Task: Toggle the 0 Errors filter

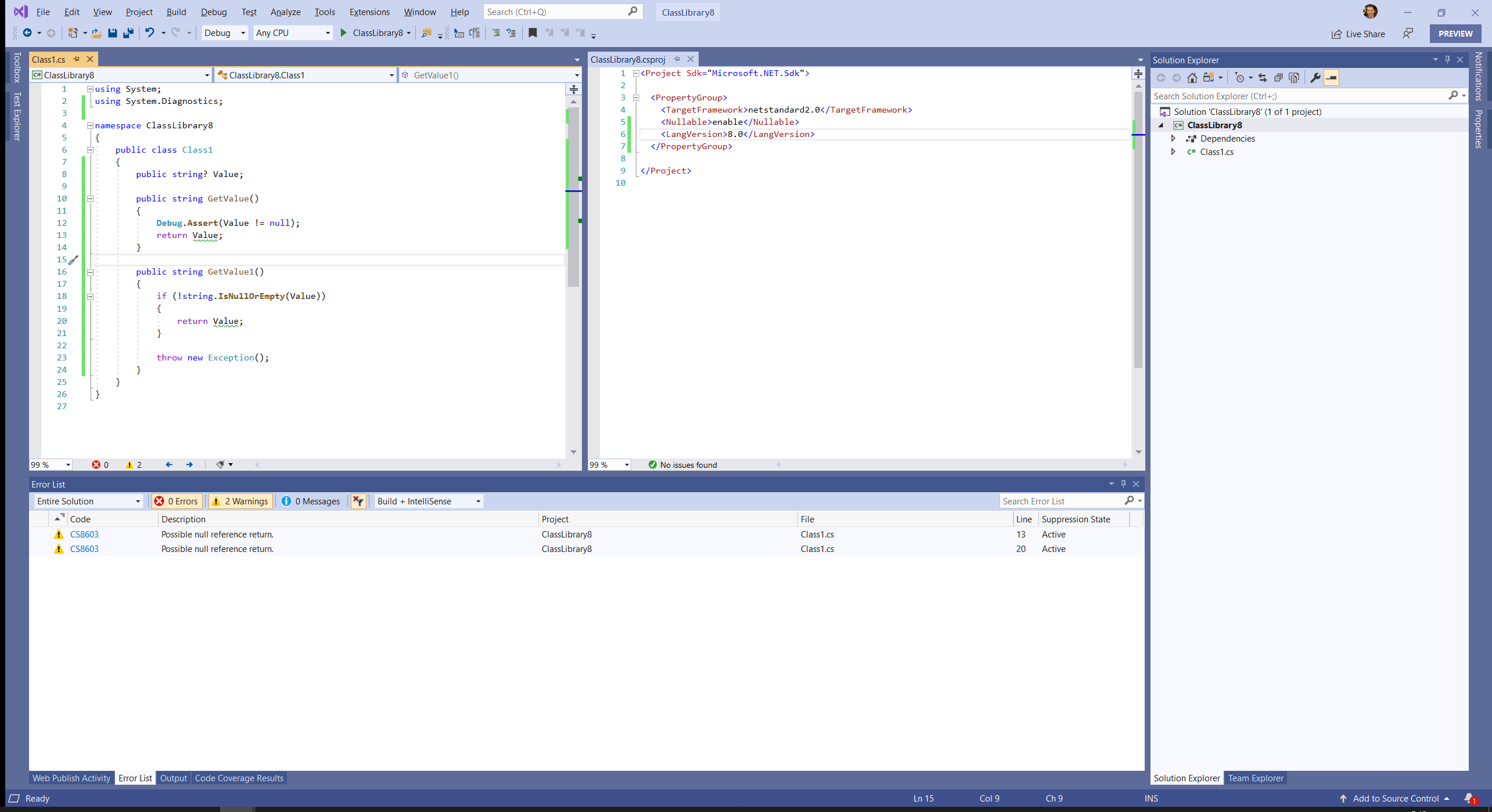Action: [x=177, y=501]
